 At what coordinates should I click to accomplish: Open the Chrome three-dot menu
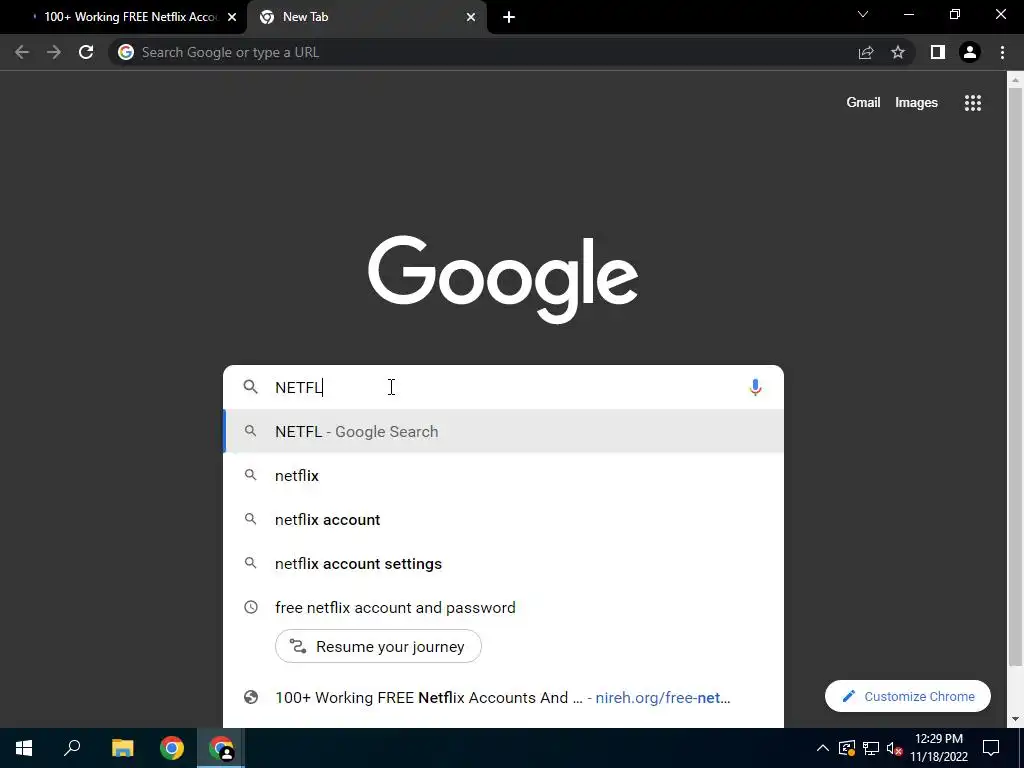[x=1002, y=52]
